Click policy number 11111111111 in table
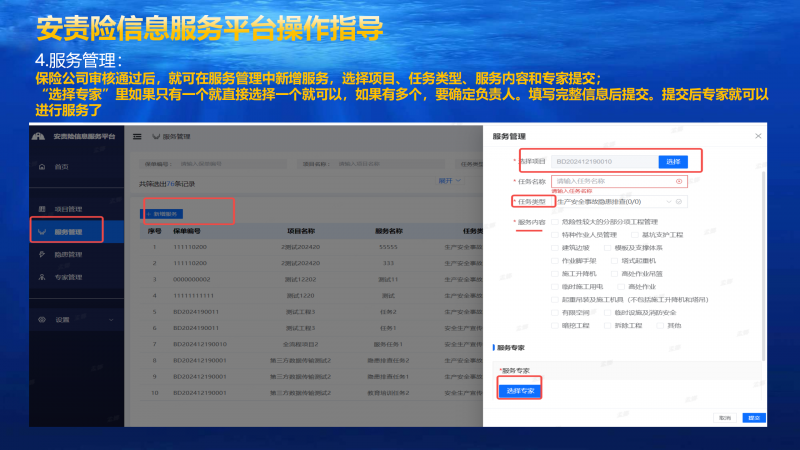Screen dimensions: 800x450 point(193,295)
